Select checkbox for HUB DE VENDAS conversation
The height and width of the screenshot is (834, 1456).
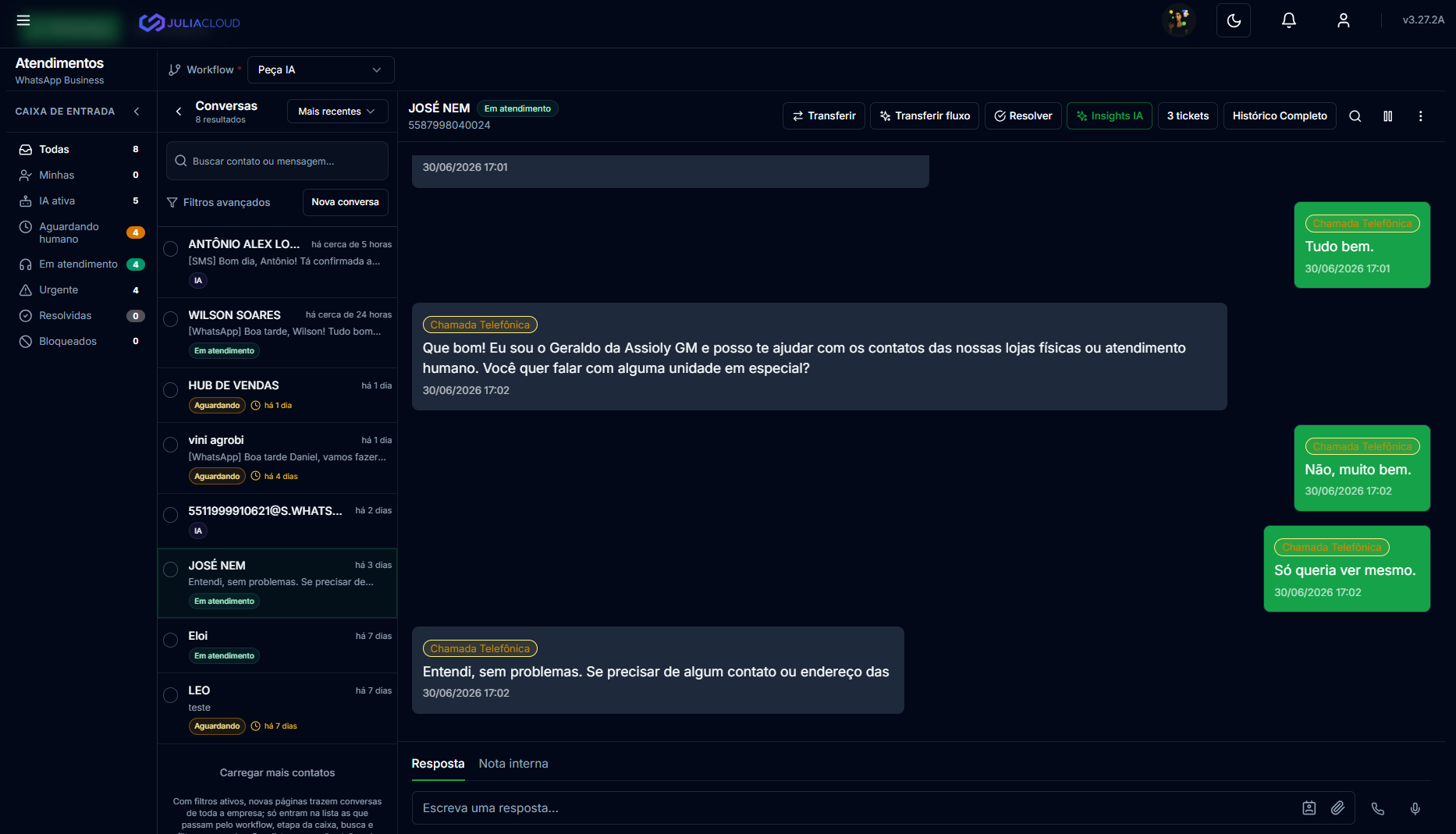pos(171,390)
